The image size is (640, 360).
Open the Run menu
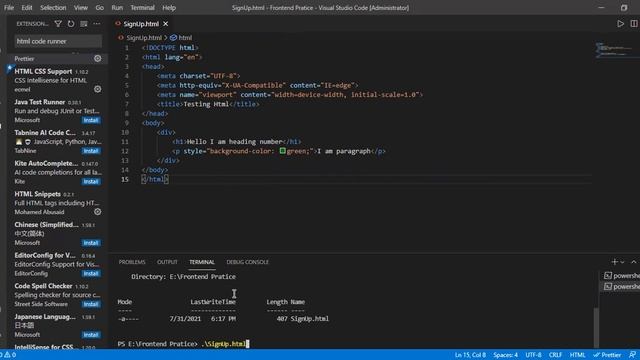coord(117,8)
